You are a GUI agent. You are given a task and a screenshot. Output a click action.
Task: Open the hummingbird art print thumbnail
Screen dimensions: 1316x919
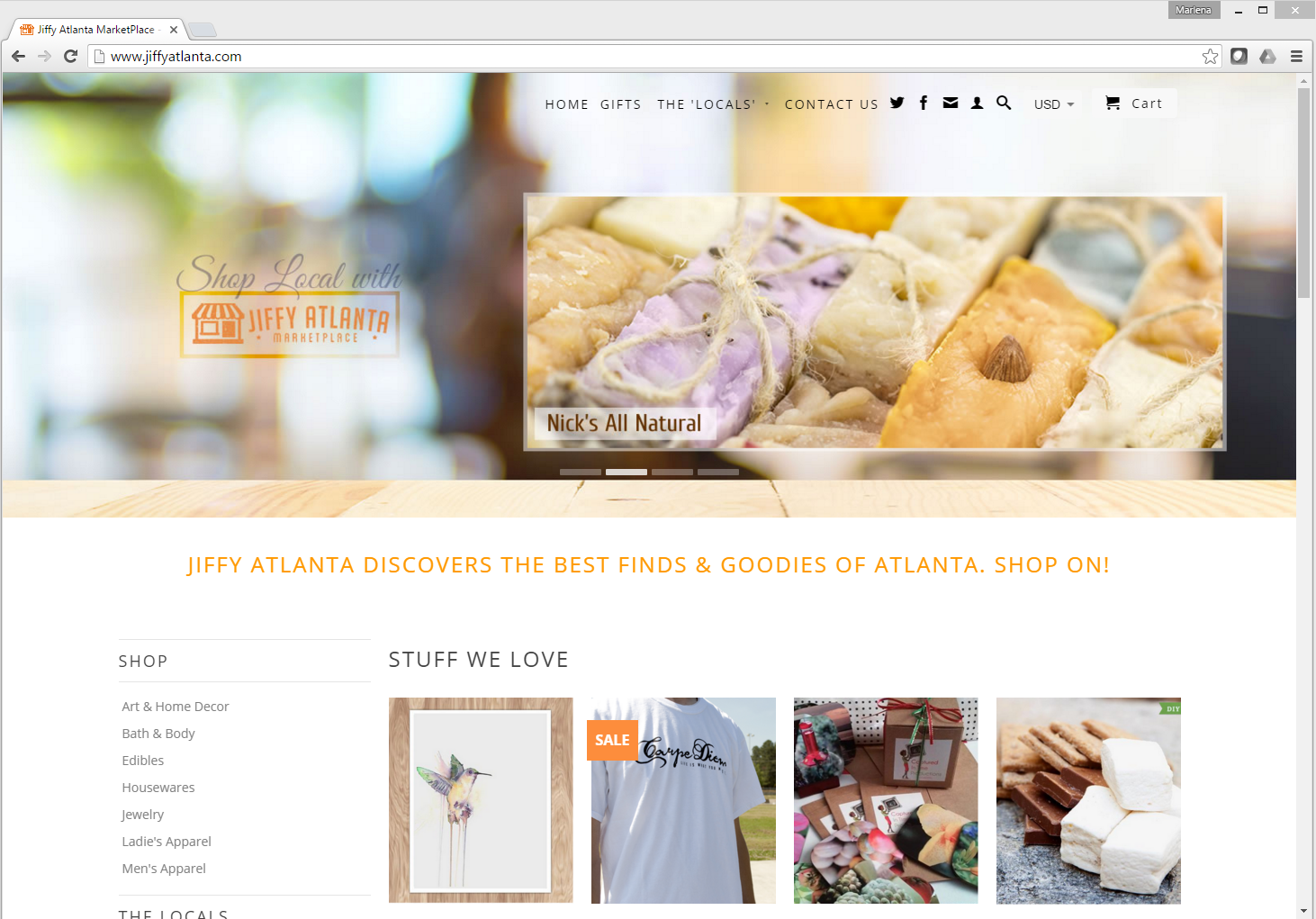[481, 800]
